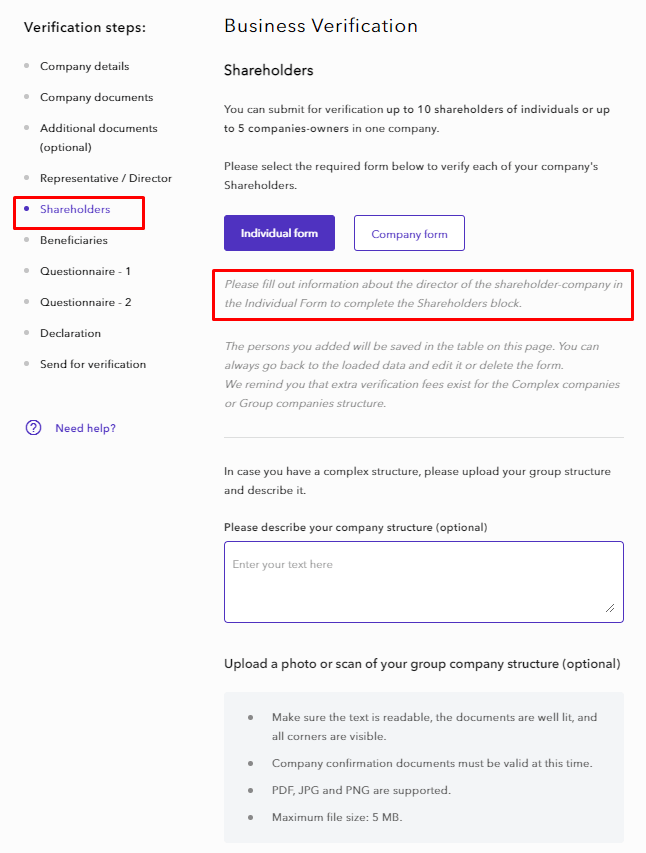Choose the Company form button
The height and width of the screenshot is (853, 646).
point(409,234)
